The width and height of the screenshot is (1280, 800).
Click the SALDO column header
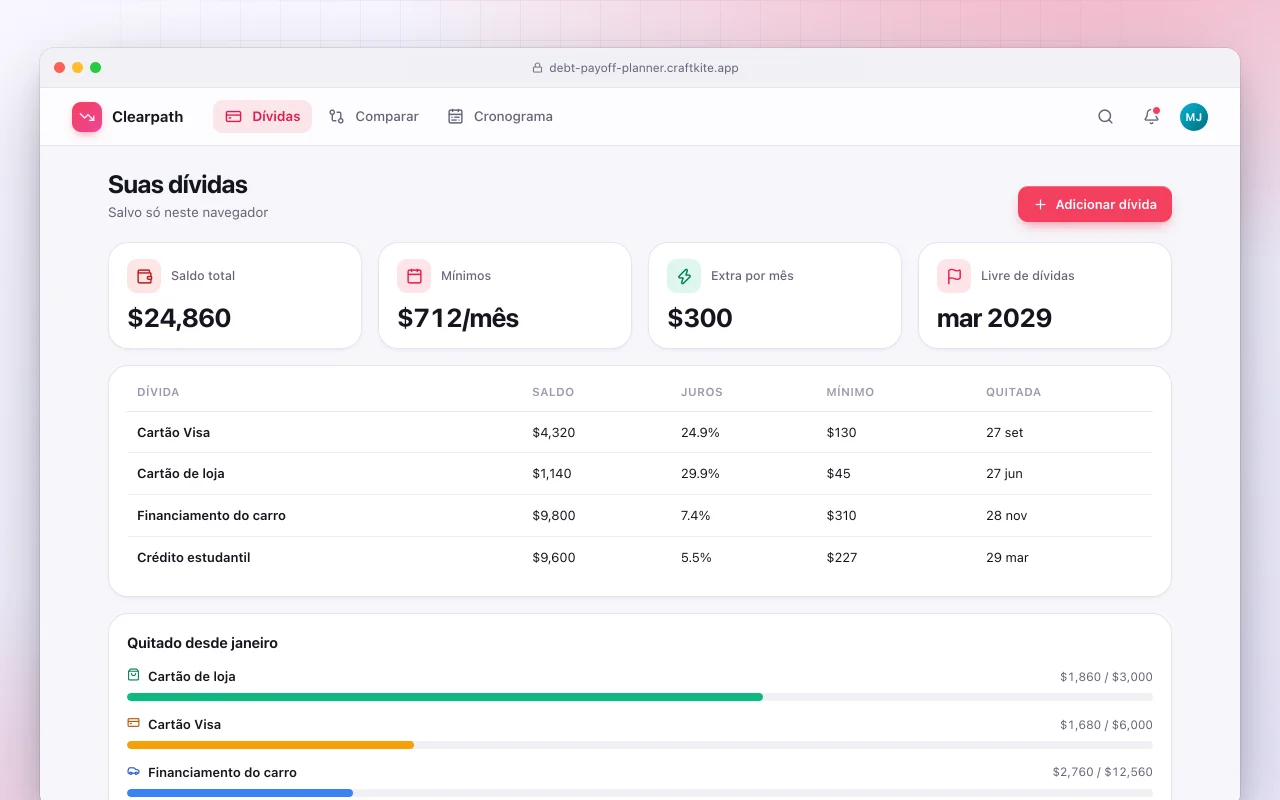pyautogui.click(x=553, y=392)
